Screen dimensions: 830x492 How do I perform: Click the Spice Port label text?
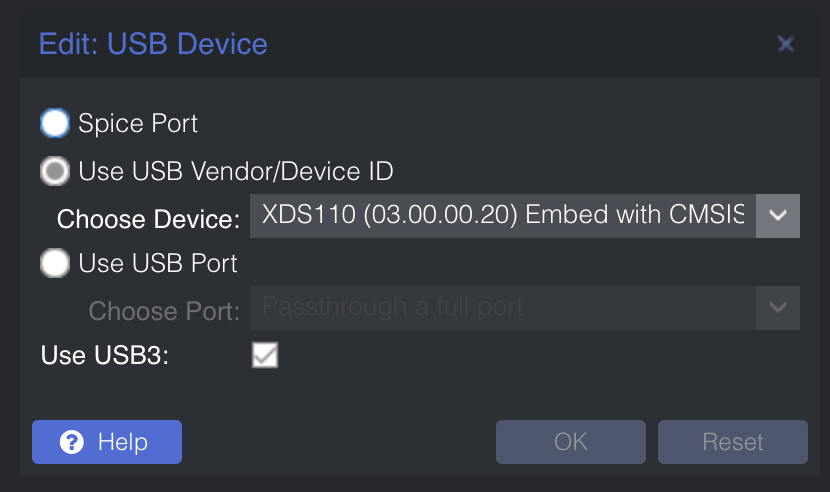click(x=138, y=123)
